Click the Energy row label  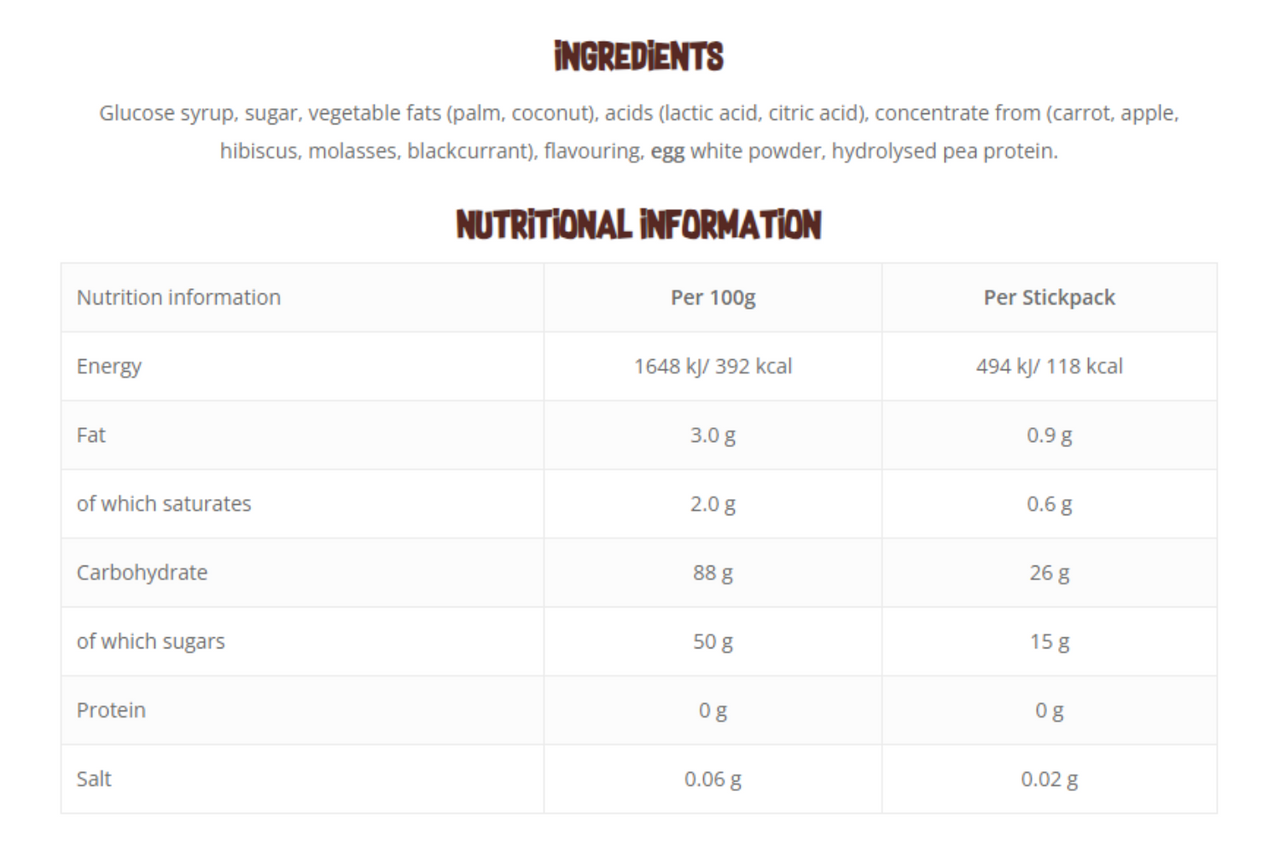coord(109,366)
